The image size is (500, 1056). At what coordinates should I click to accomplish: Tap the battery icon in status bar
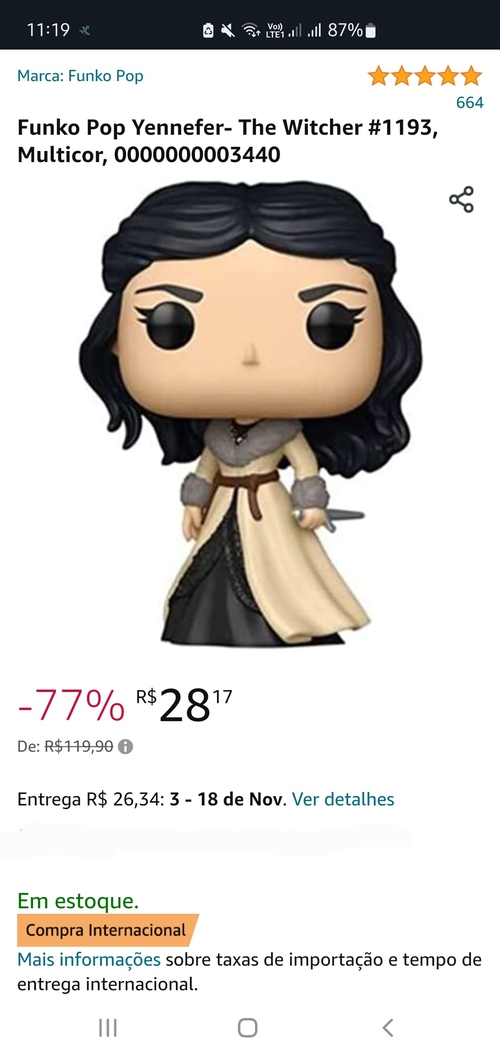coord(371,30)
